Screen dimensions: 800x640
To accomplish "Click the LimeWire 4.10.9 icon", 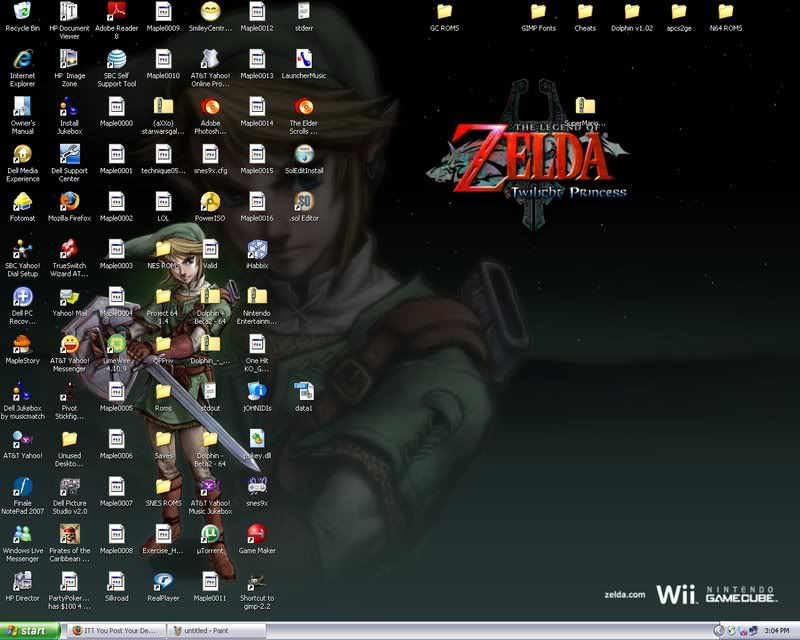I will point(116,343).
